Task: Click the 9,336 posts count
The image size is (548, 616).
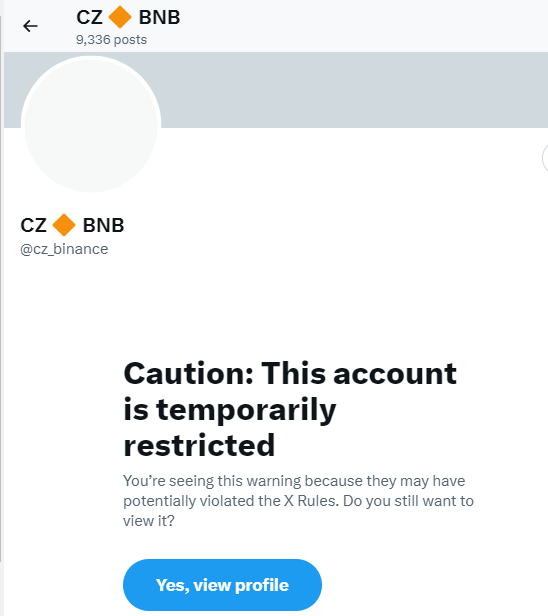Action: (112, 40)
